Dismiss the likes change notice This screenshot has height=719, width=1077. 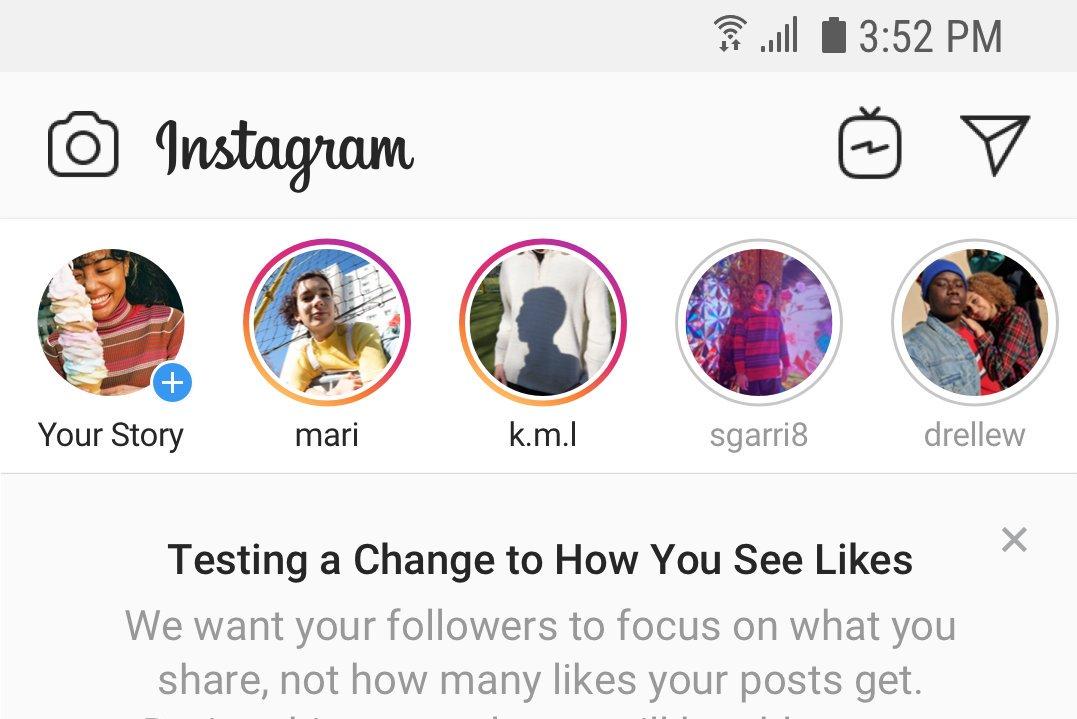1013,540
